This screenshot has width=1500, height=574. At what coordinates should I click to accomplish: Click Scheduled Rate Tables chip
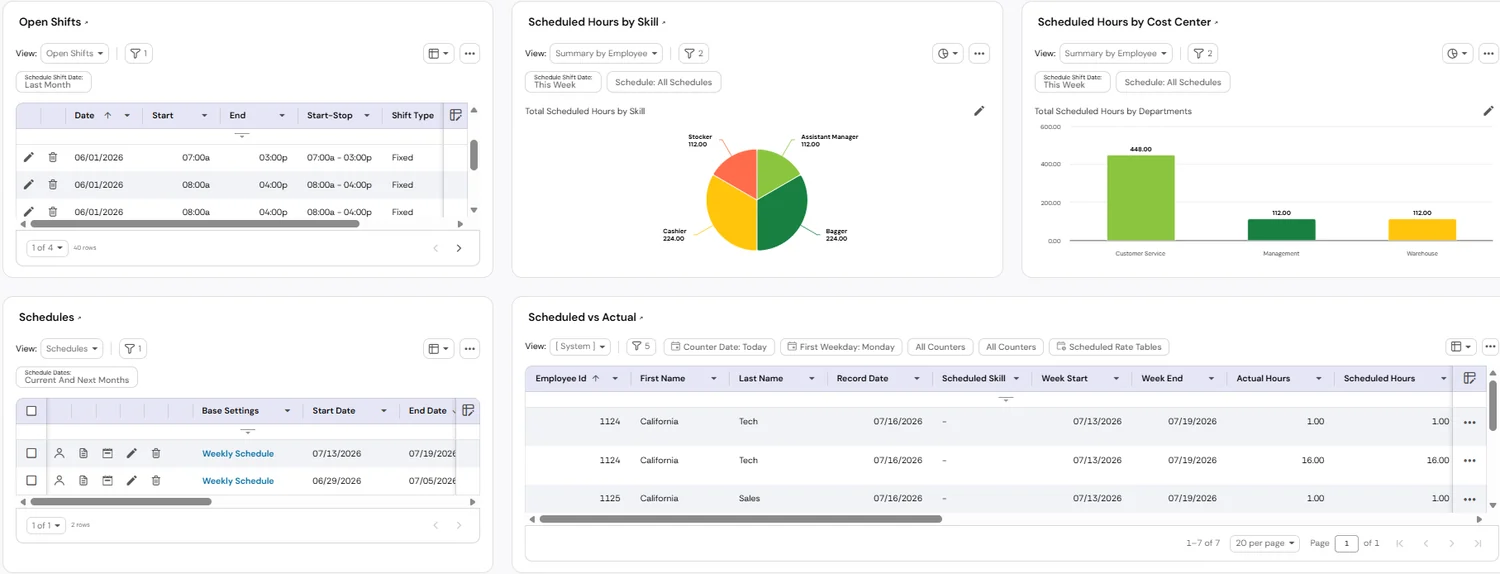click(1108, 347)
